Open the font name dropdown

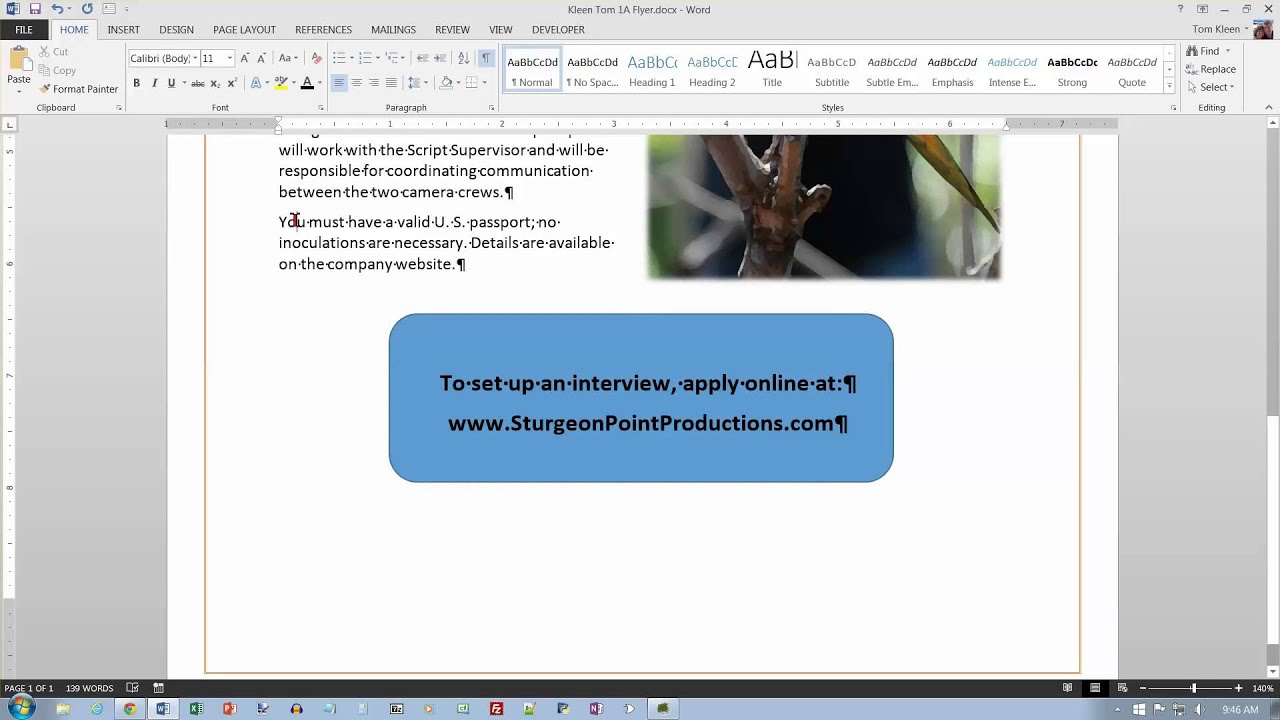click(196, 58)
